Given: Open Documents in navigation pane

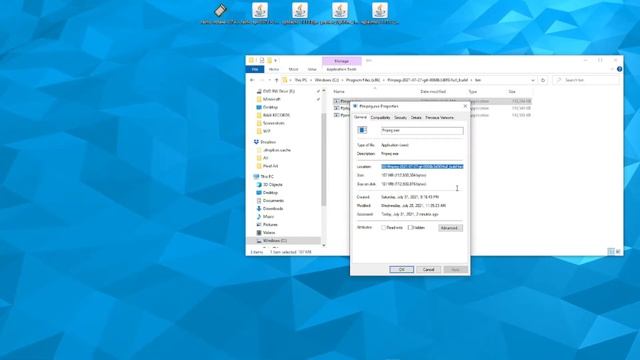Looking at the screenshot, I should tap(270, 201).
